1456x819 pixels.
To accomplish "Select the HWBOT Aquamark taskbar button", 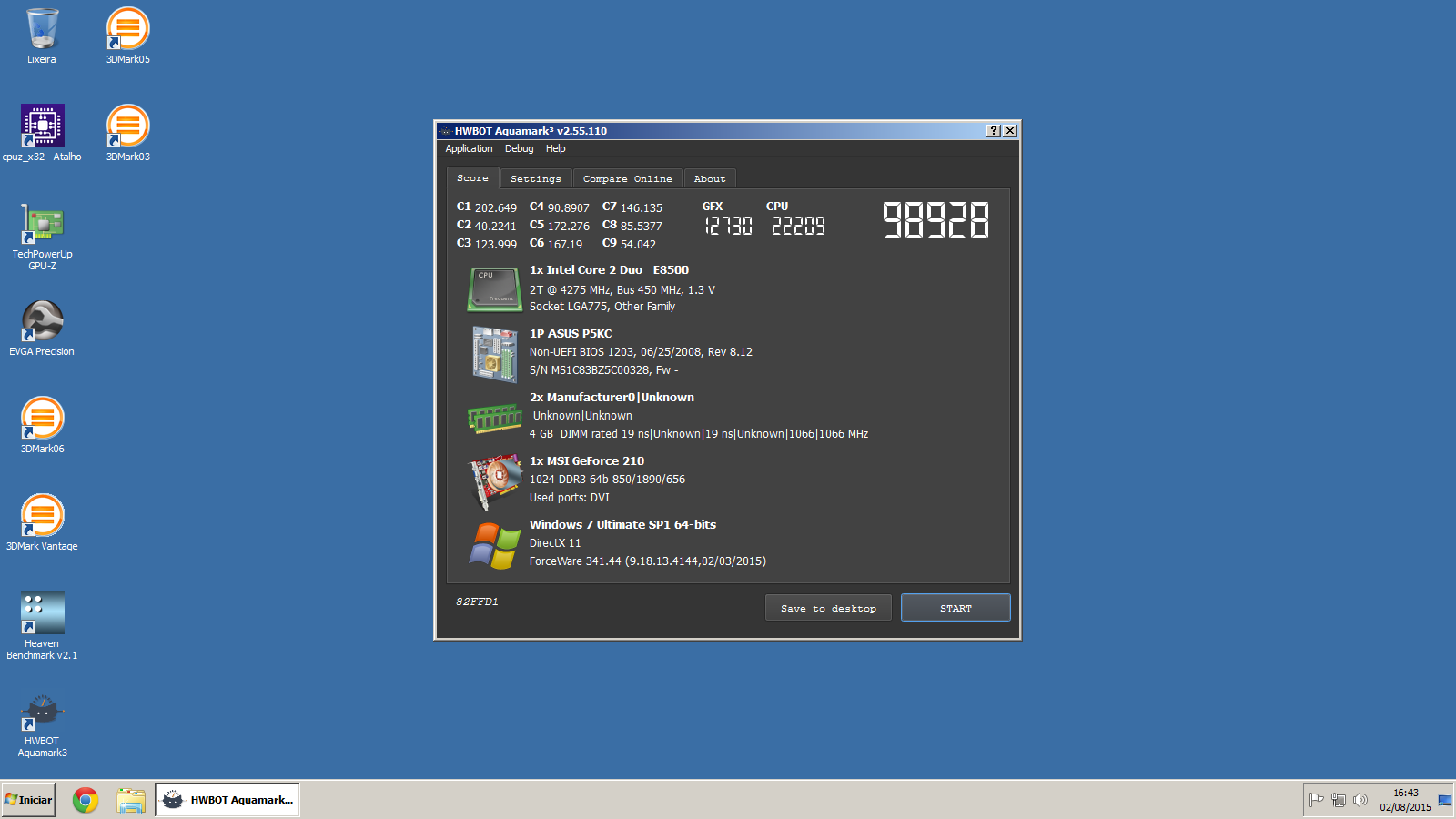I will tap(227, 800).
